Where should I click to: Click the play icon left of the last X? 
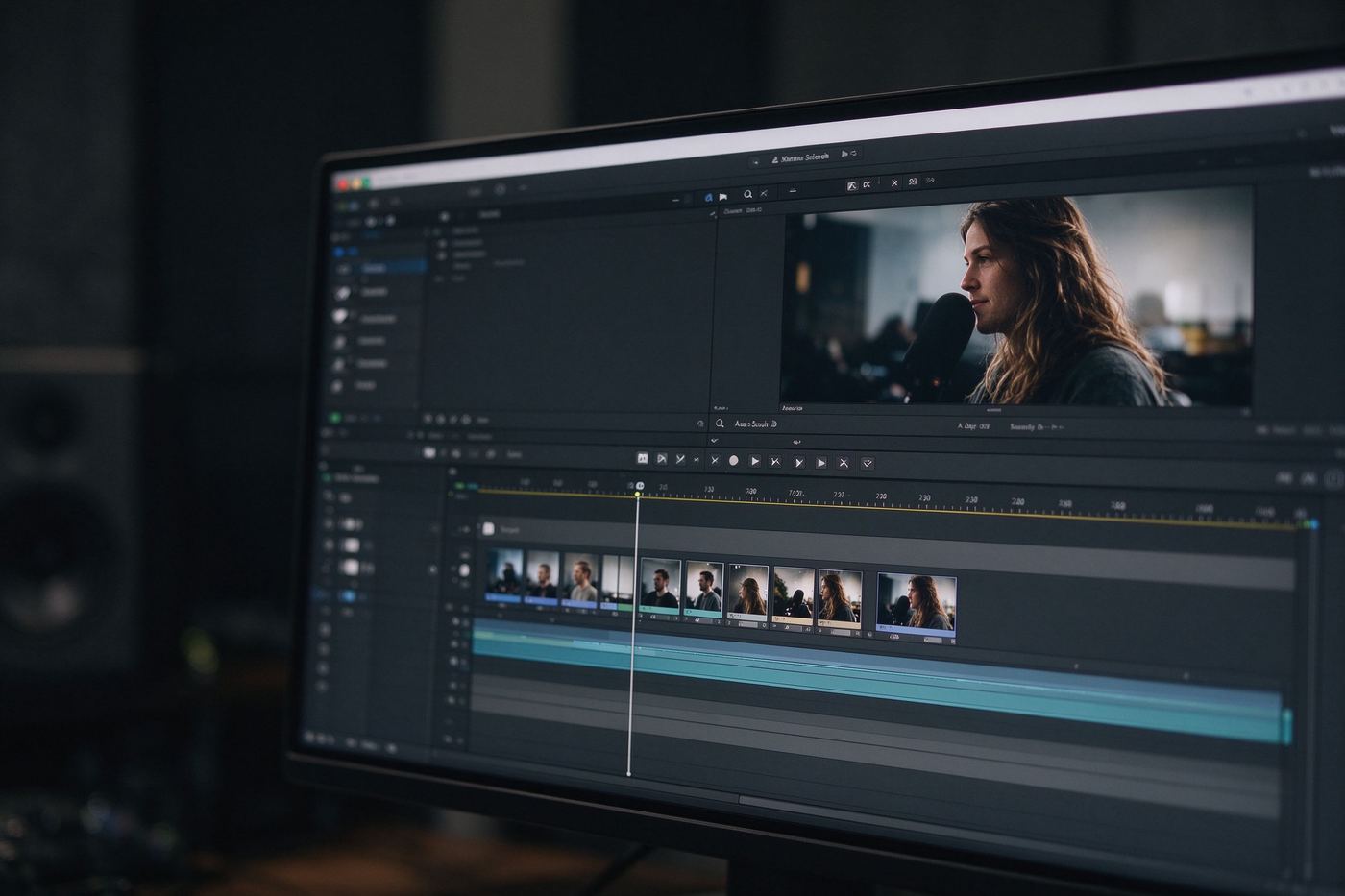[821, 463]
